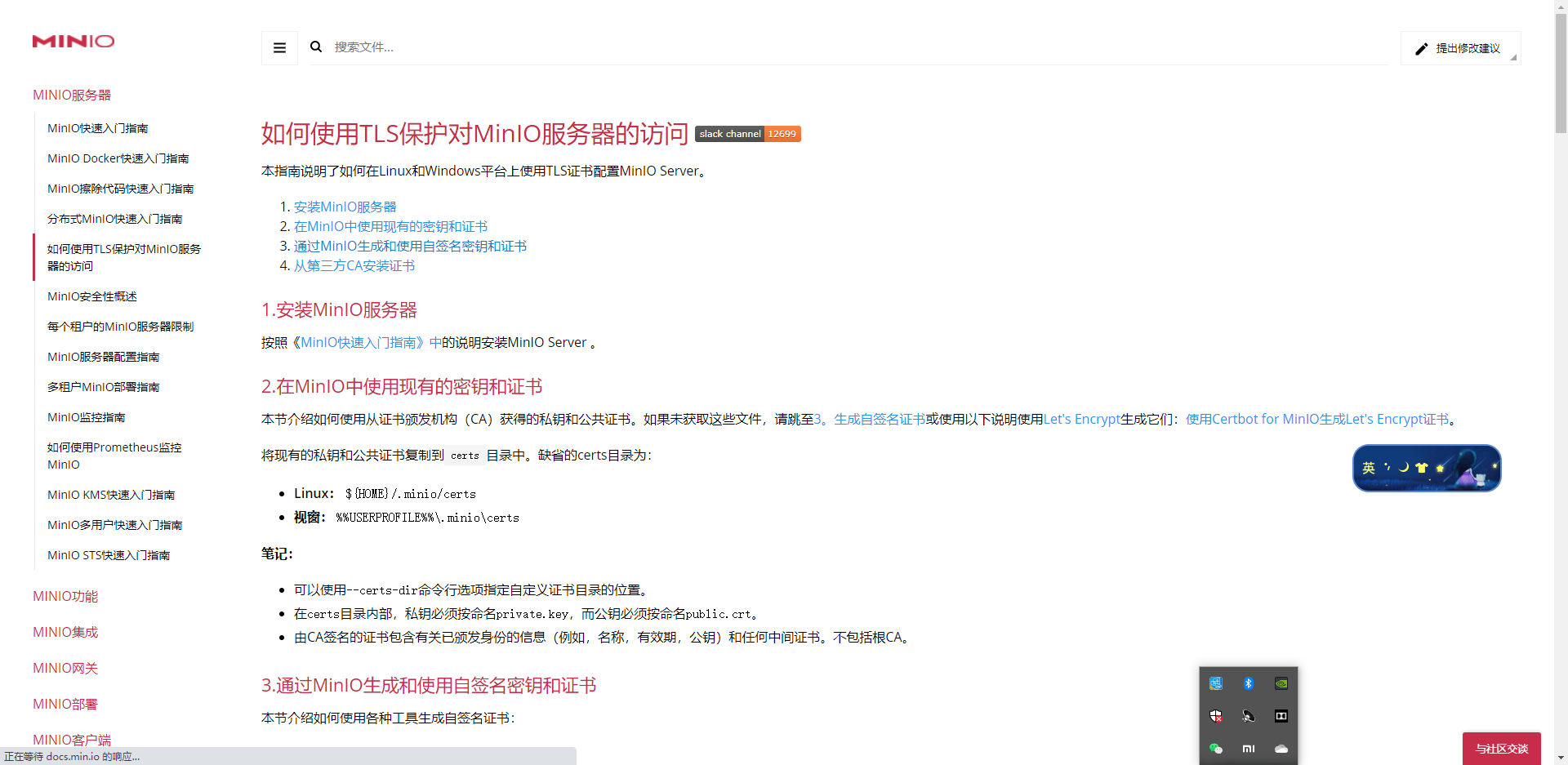Click the 与社区交谈 button
The image size is (1568, 765).
click(1501, 748)
